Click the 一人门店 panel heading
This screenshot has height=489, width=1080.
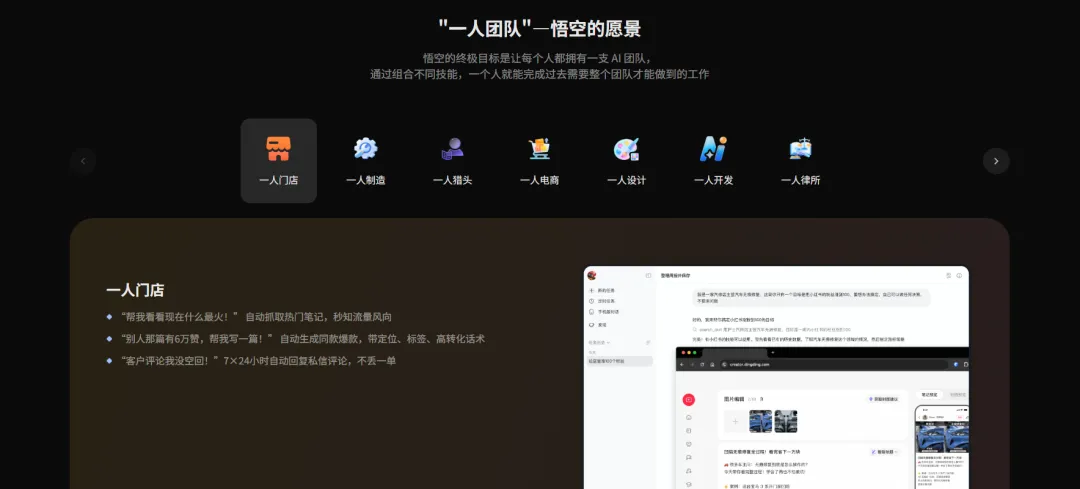[135, 290]
